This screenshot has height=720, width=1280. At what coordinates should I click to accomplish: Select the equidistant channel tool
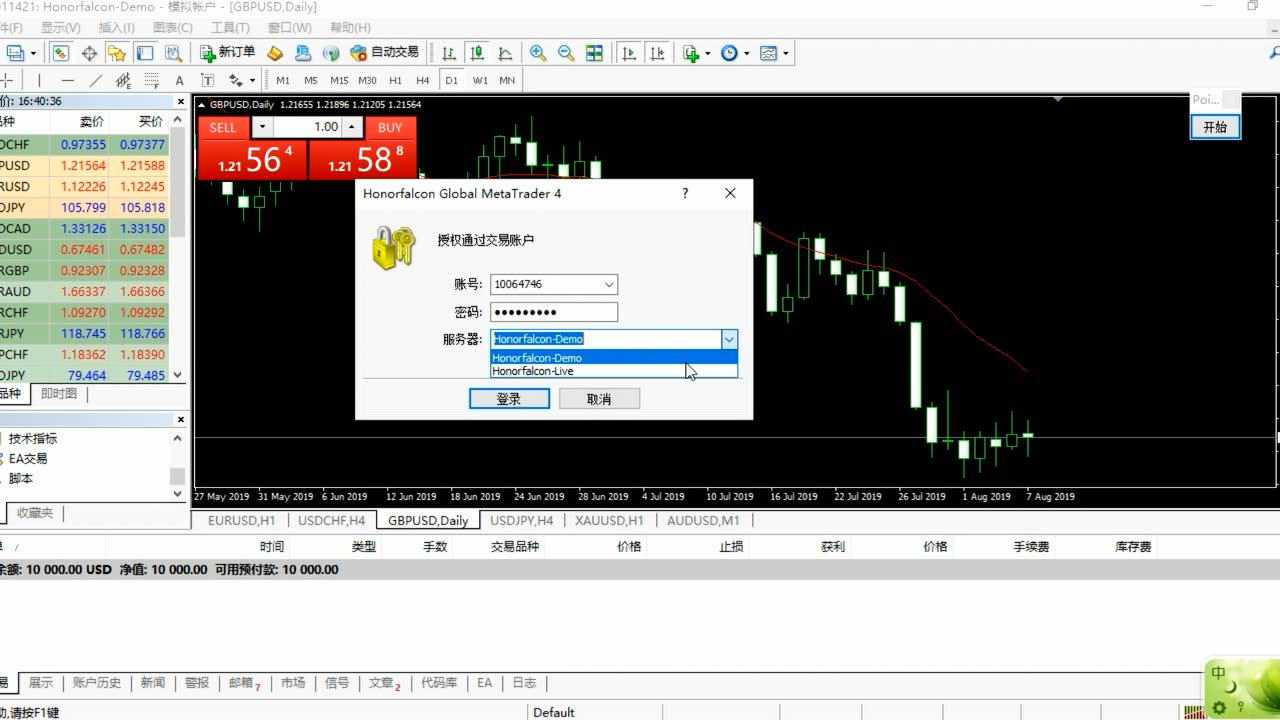point(123,80)
